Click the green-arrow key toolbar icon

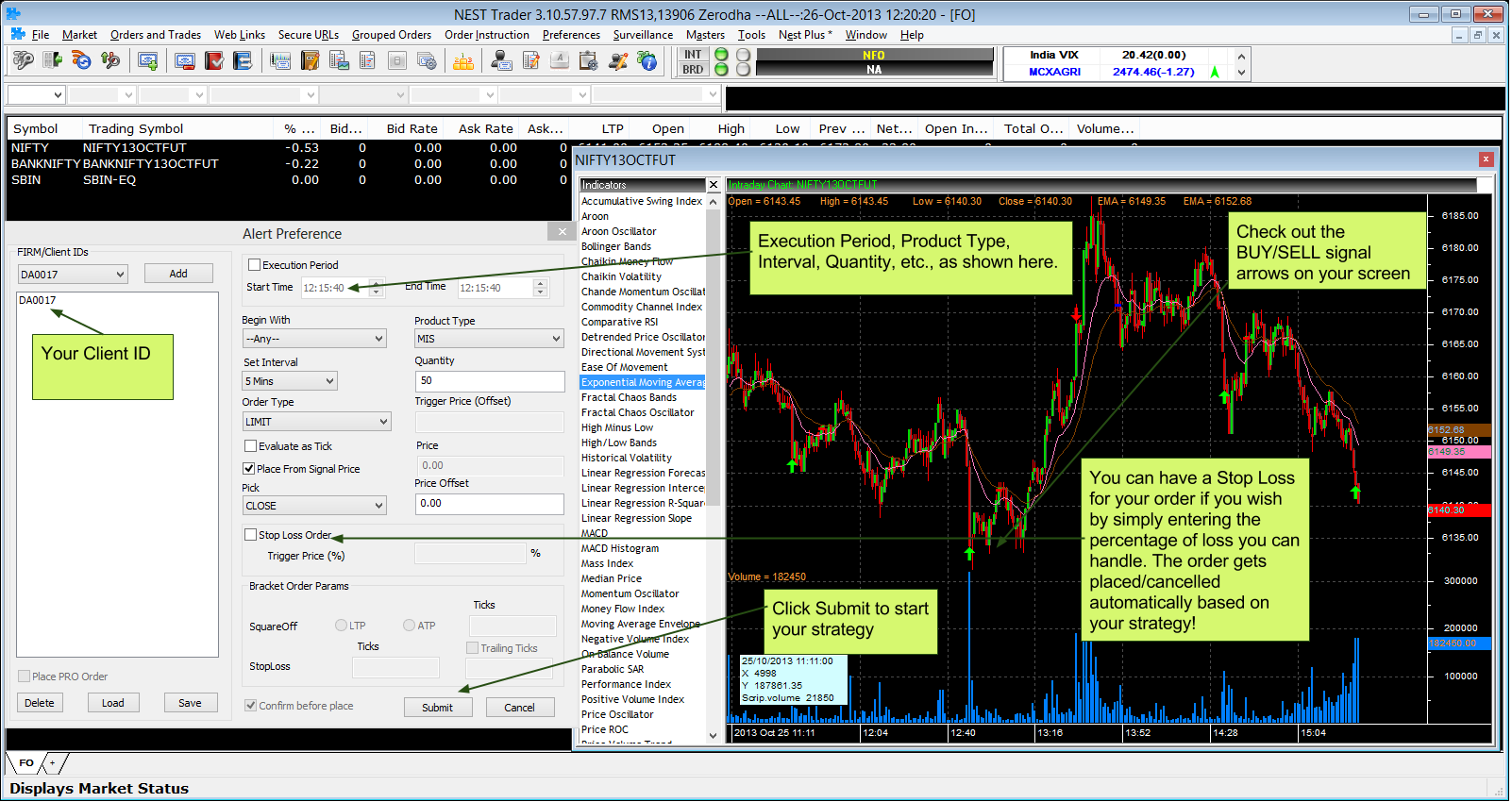110,60
